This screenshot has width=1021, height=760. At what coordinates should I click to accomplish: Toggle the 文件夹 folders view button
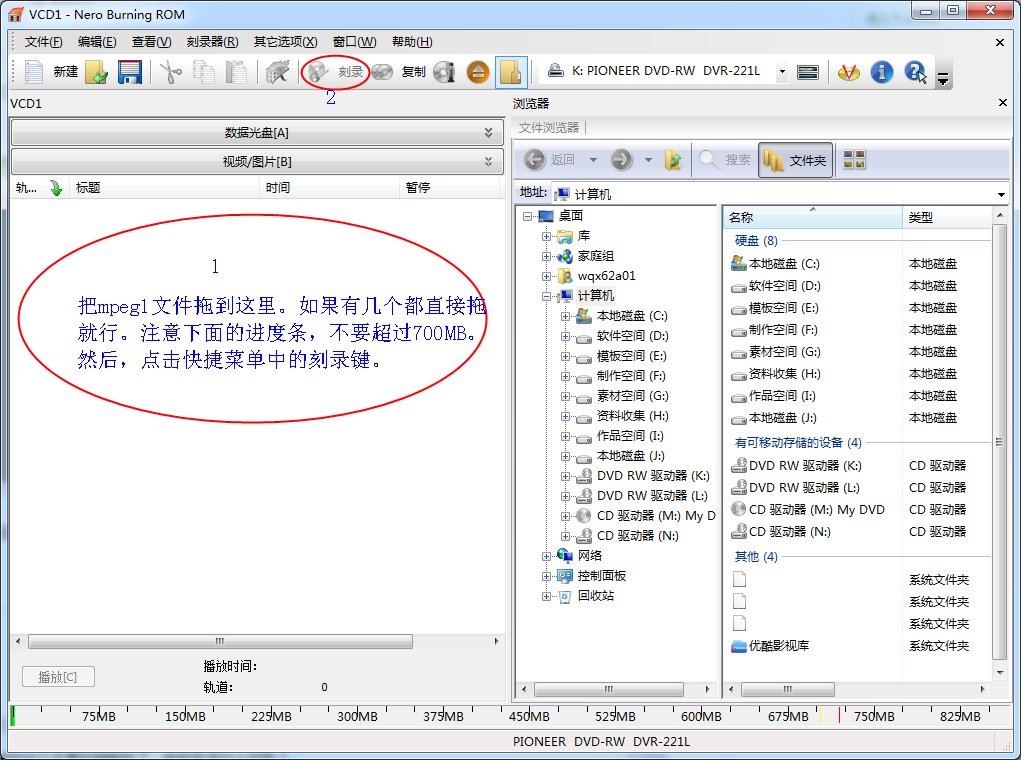[793, 160]
